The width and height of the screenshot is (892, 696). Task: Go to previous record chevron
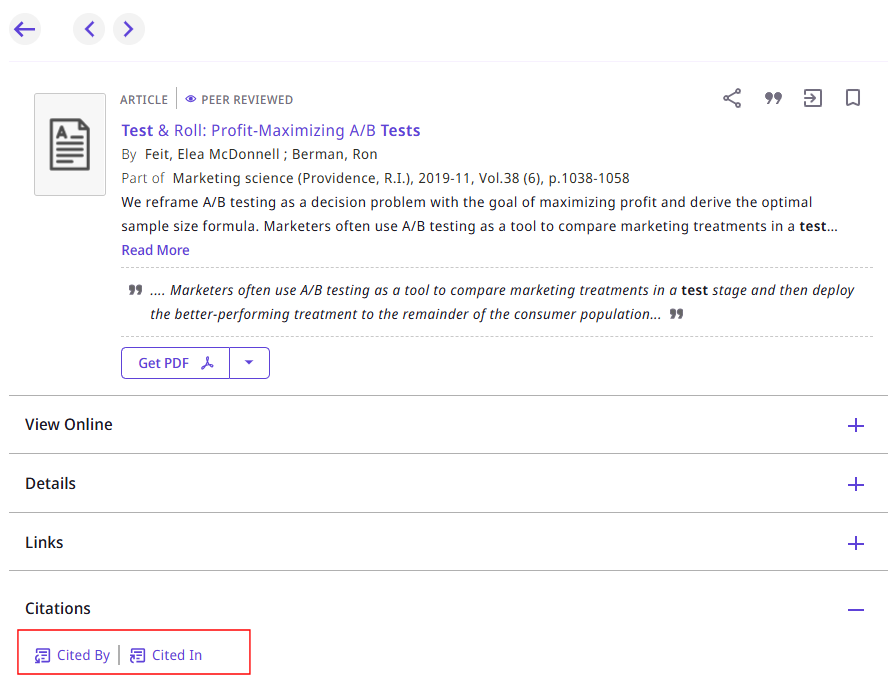[89, 29]
